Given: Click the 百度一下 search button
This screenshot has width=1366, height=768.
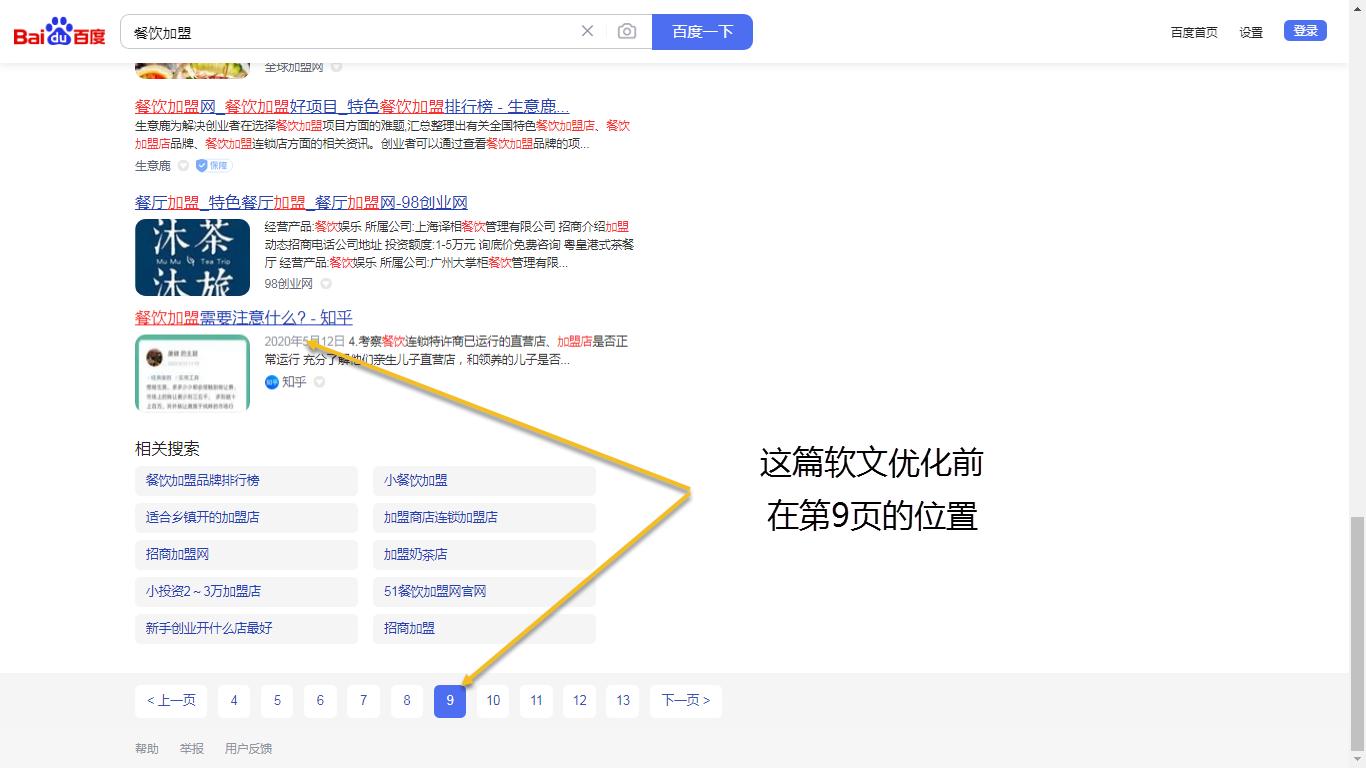Looking at the screenshot, I should 702,31.
